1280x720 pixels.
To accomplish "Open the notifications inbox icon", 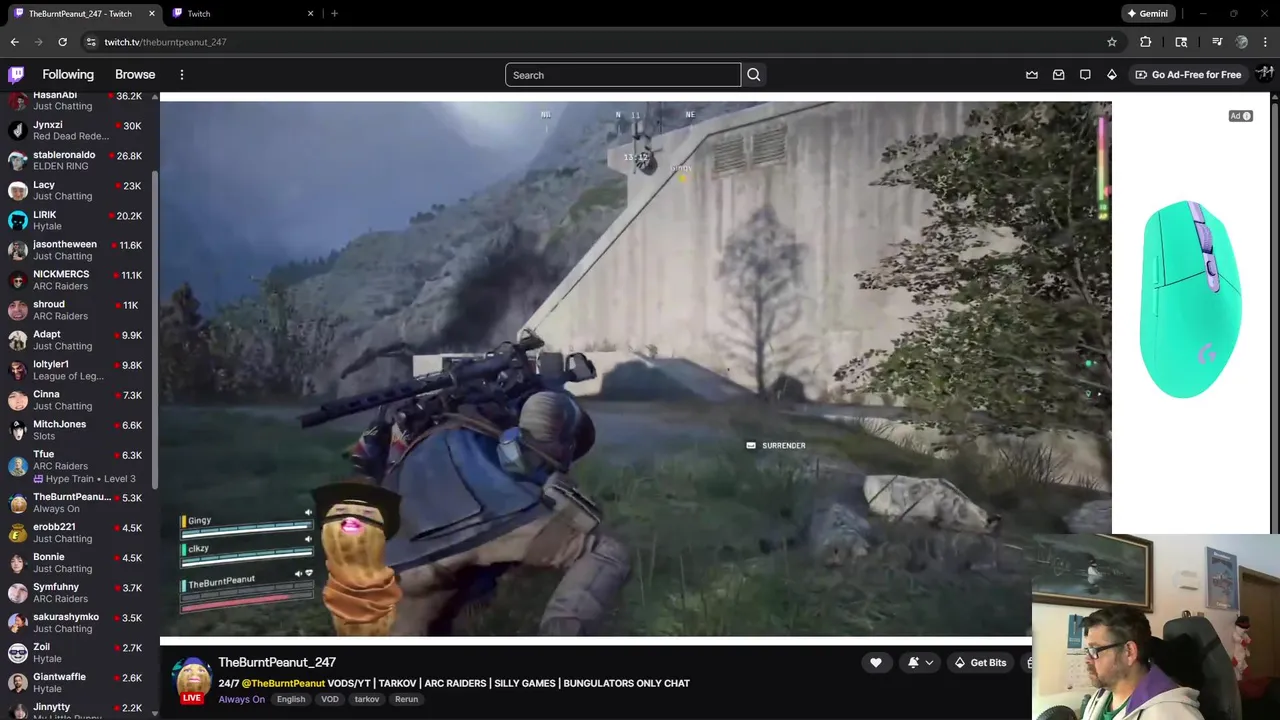I will [1058, 74].
